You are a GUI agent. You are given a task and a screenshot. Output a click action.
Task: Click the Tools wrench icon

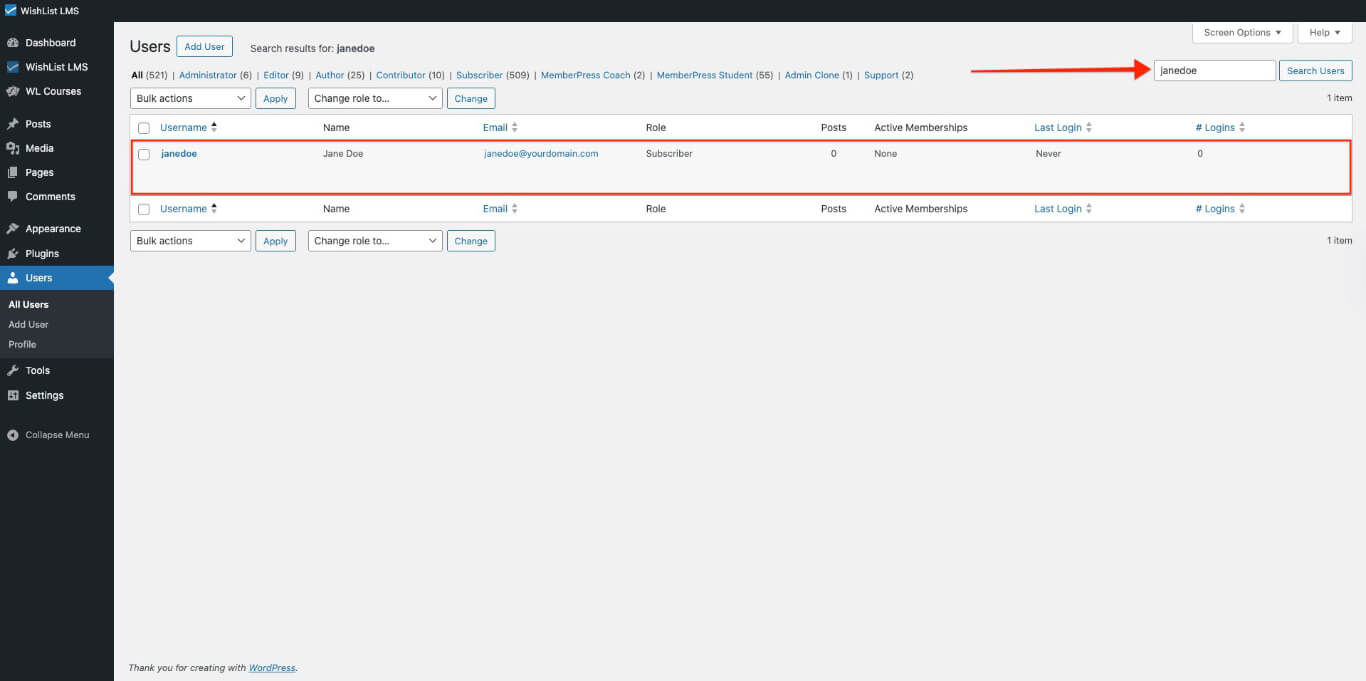tap(13, 371)
